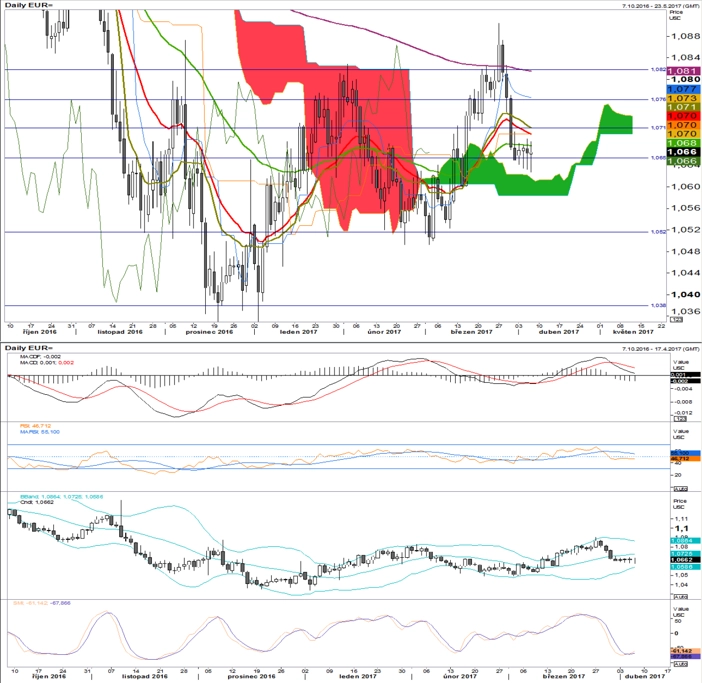Click the Daily EUR= title of lower chart
The image size is (702, 683).
tap(29, 348)
